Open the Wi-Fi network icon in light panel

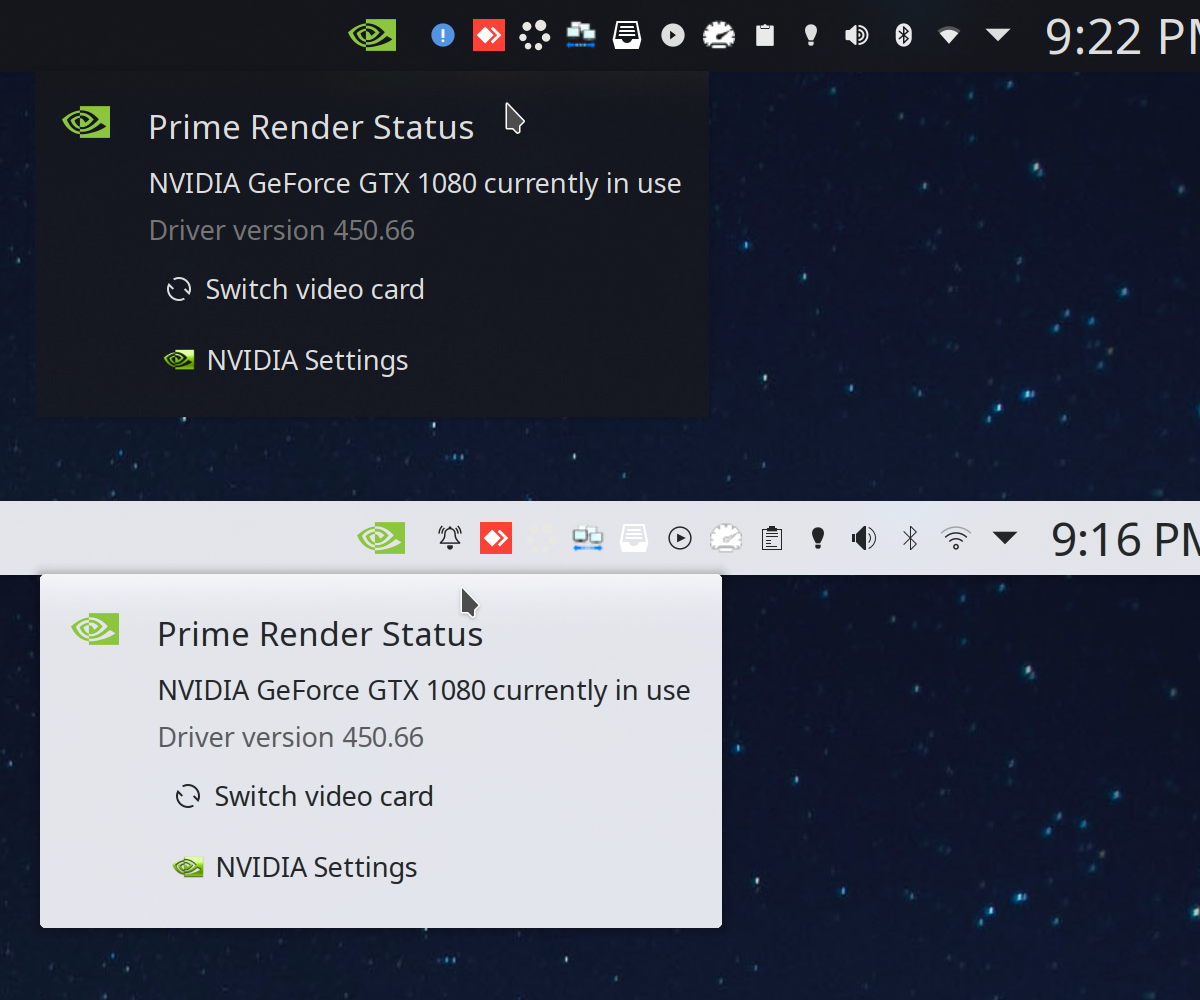[956, 539]
